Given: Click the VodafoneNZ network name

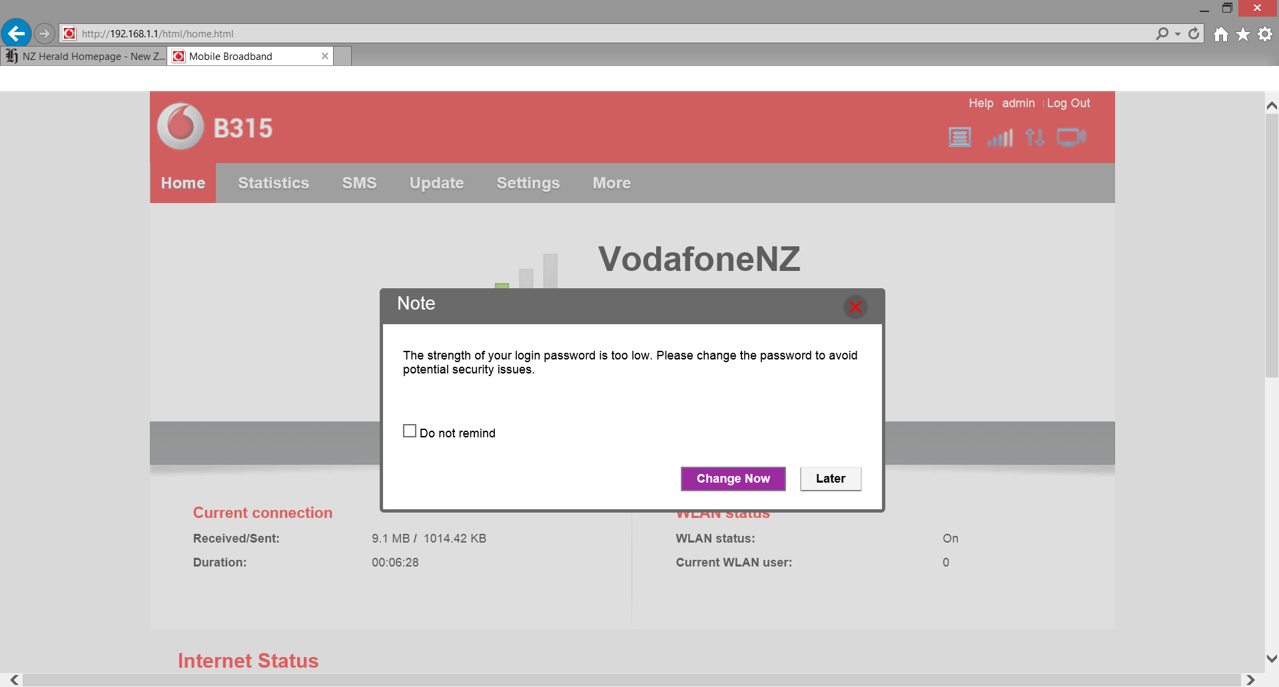Looking at the screenshot, I should [x=699, y=259].
